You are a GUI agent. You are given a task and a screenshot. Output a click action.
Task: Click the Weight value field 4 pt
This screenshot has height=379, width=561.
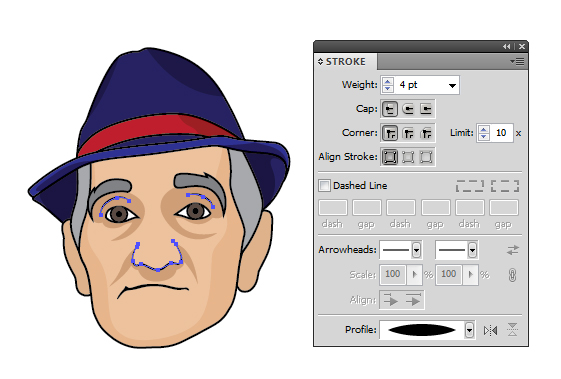point(419,85)
